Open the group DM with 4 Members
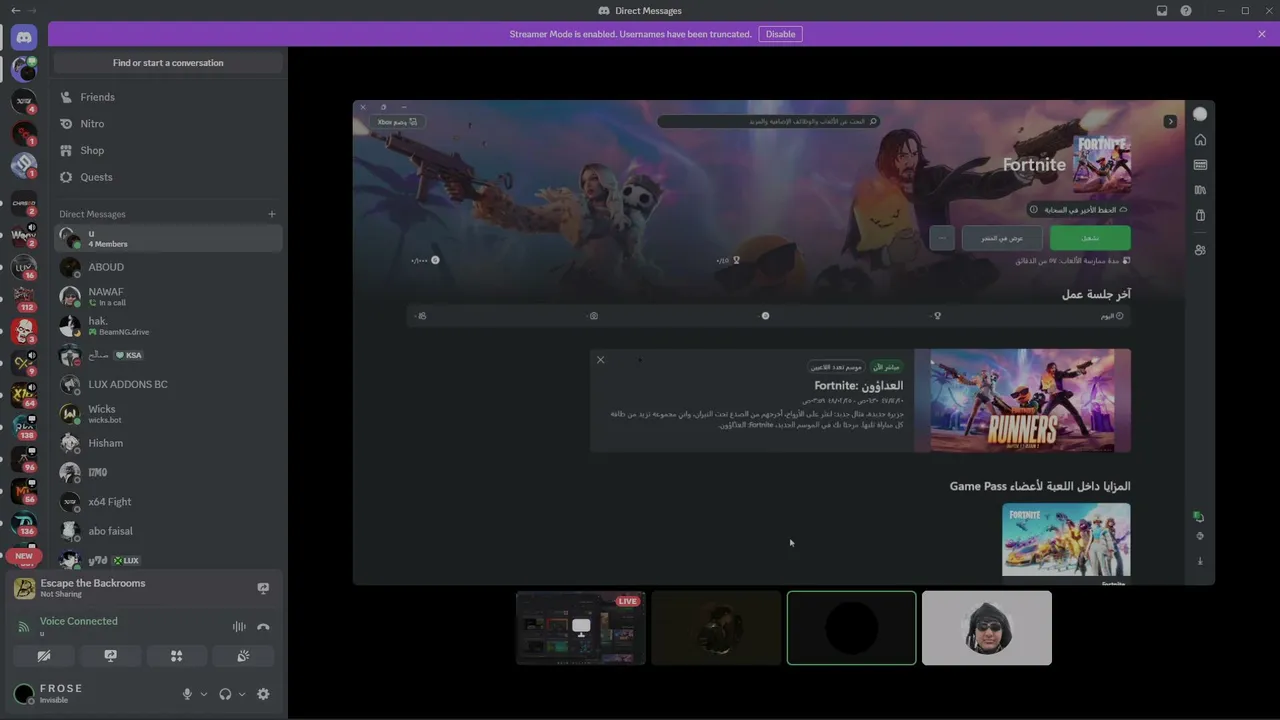The height and width of the screenshot is (720, 1280). [168, 238]
